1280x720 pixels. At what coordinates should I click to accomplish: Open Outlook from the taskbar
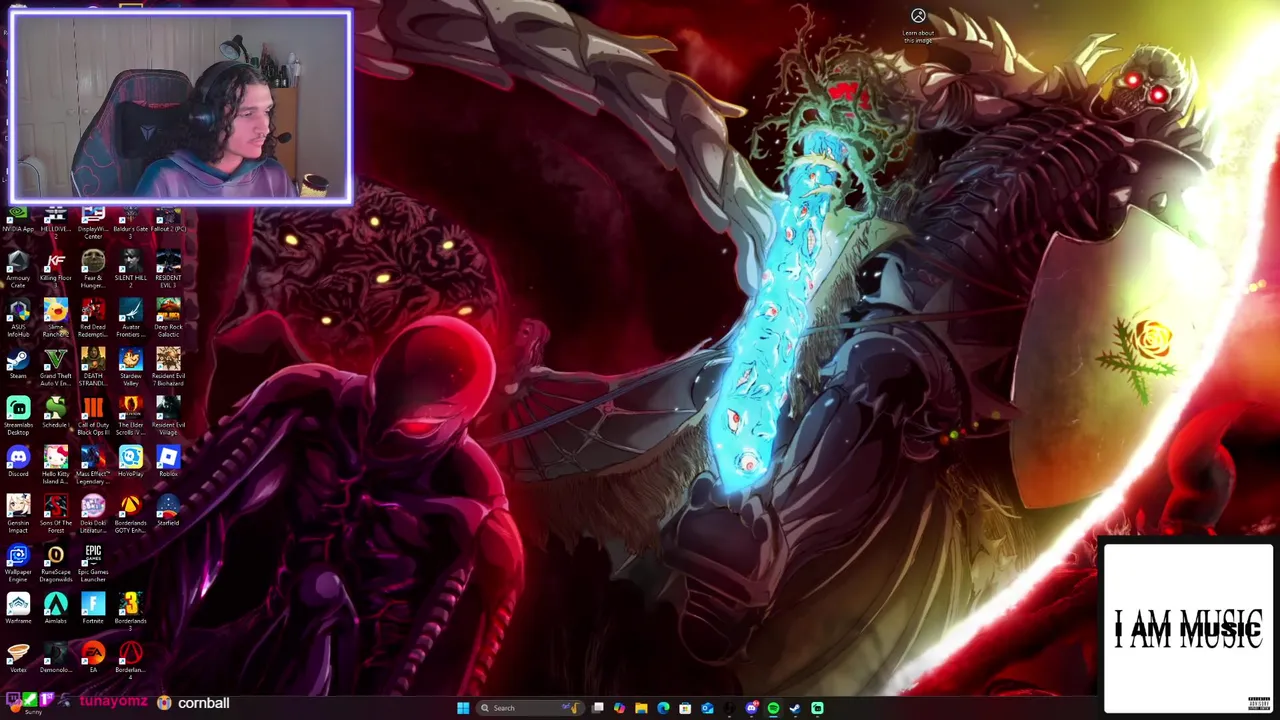point(707,708)
